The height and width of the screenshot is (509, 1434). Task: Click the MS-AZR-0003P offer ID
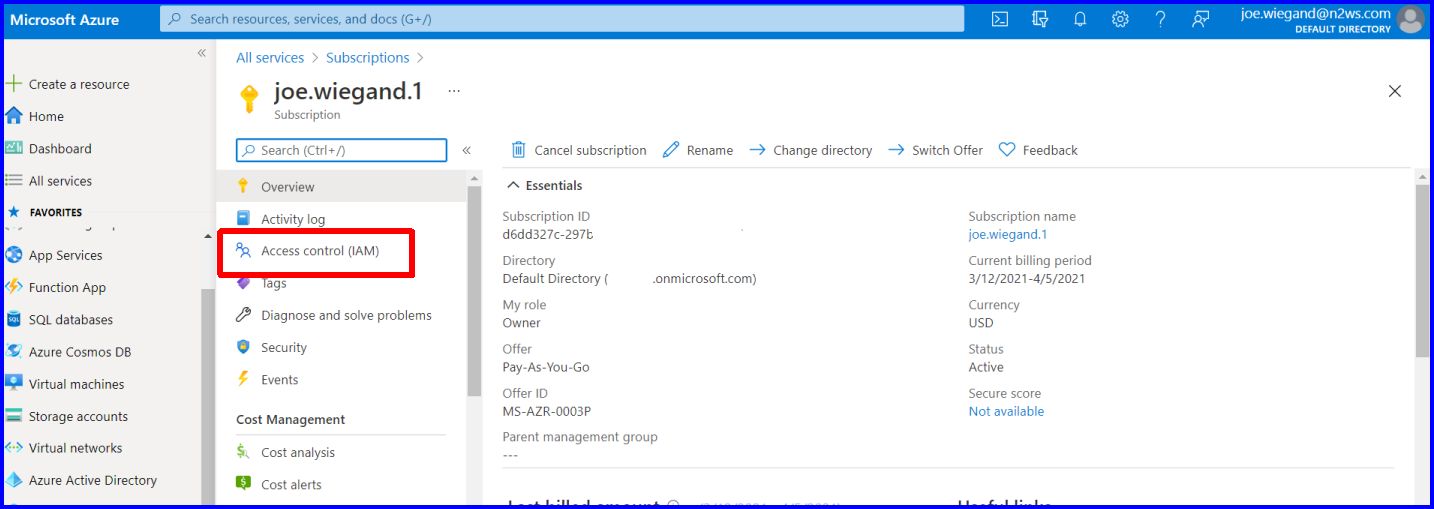coord(547,411)
